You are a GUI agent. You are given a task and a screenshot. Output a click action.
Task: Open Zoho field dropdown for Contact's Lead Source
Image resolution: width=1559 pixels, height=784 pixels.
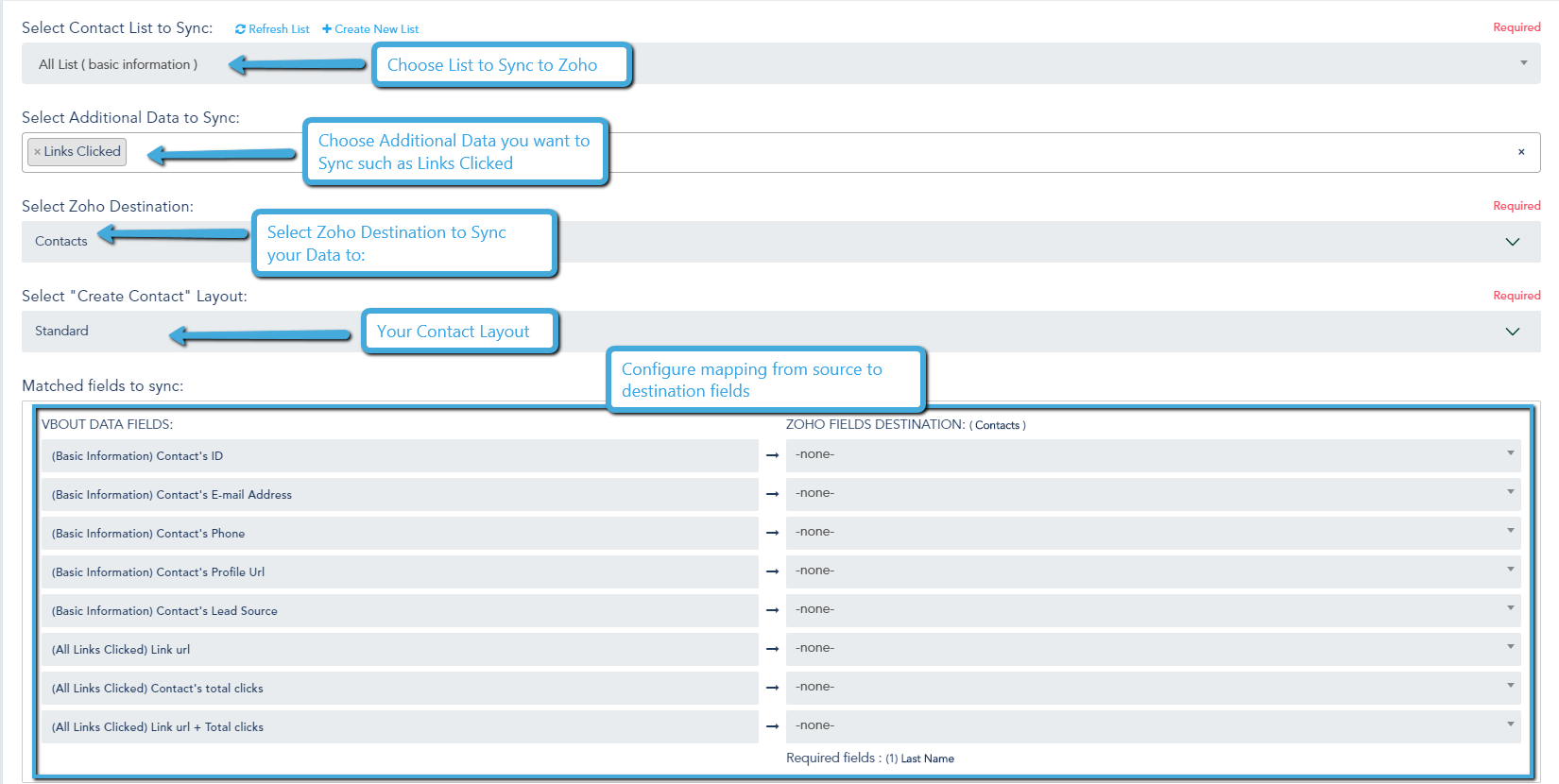click(x=1153, y=610)
